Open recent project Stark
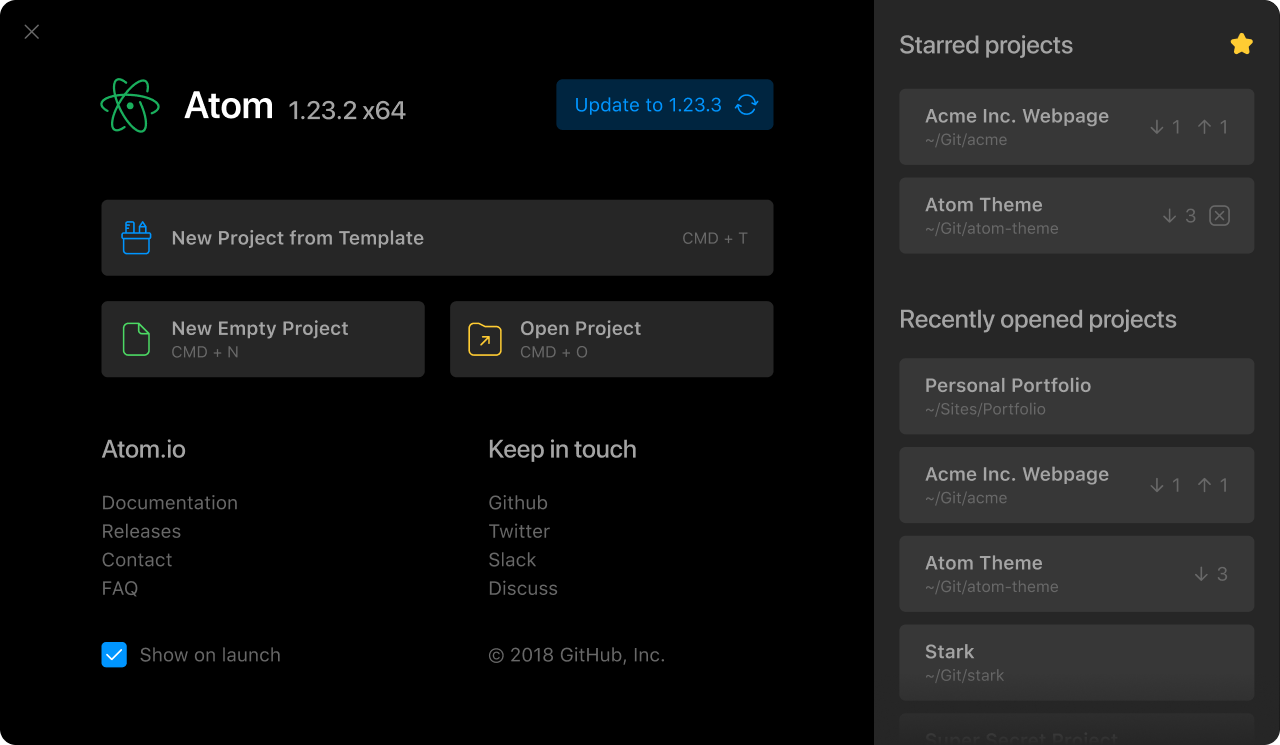 [1076, 663]
